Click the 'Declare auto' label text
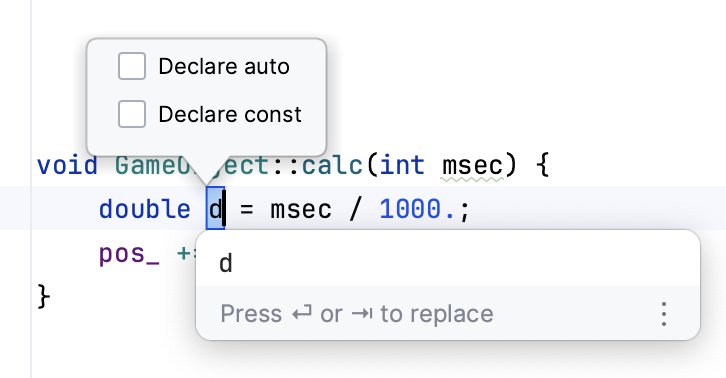 [224, 66]
